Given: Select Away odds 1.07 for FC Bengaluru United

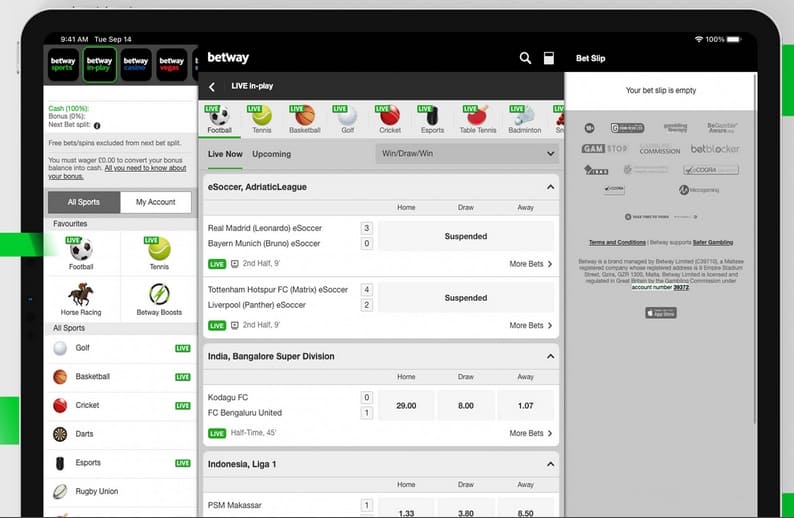Looking at the screenshot, I should pyautogui.click(x=526, y=406).
